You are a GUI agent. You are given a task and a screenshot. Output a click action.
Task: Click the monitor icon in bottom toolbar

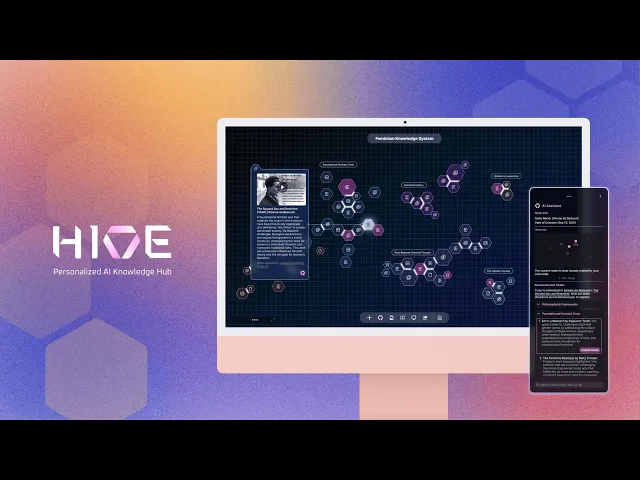tap(413, 318)
